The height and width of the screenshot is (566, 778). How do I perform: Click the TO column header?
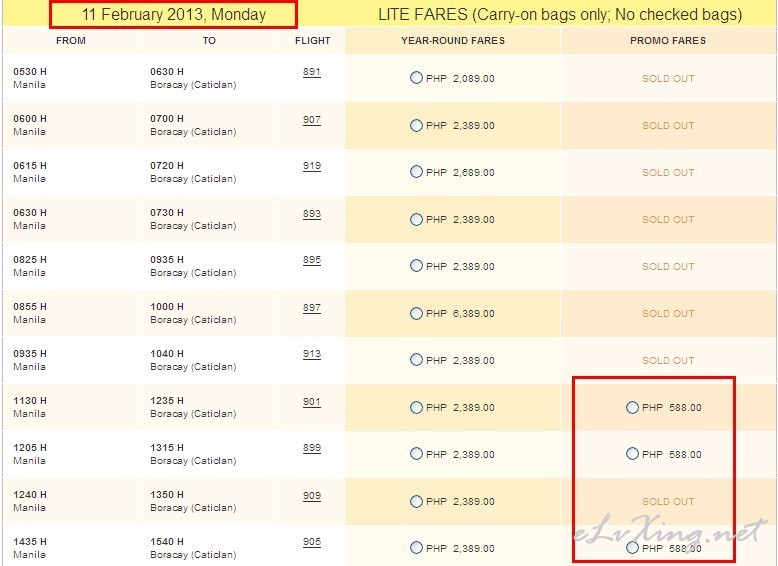click(x=209, y=41)
